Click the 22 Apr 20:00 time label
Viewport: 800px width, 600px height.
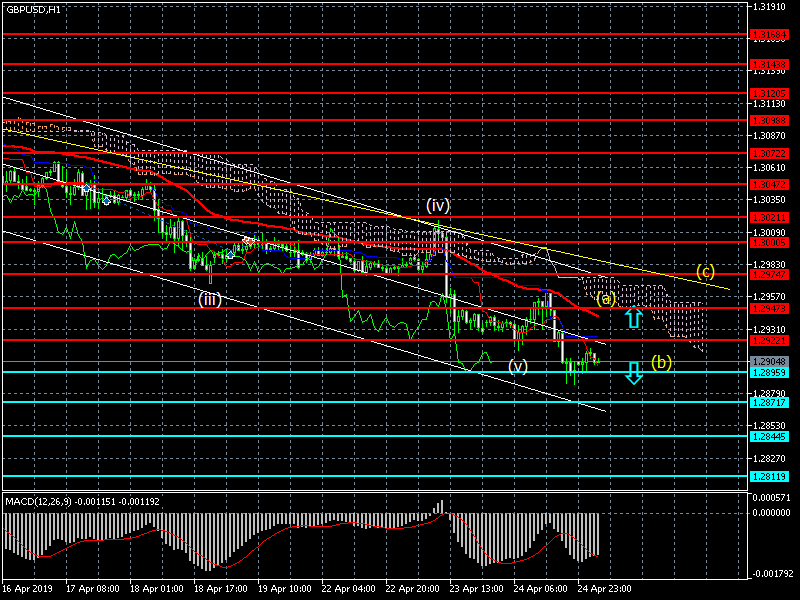(x=412, y=588)
